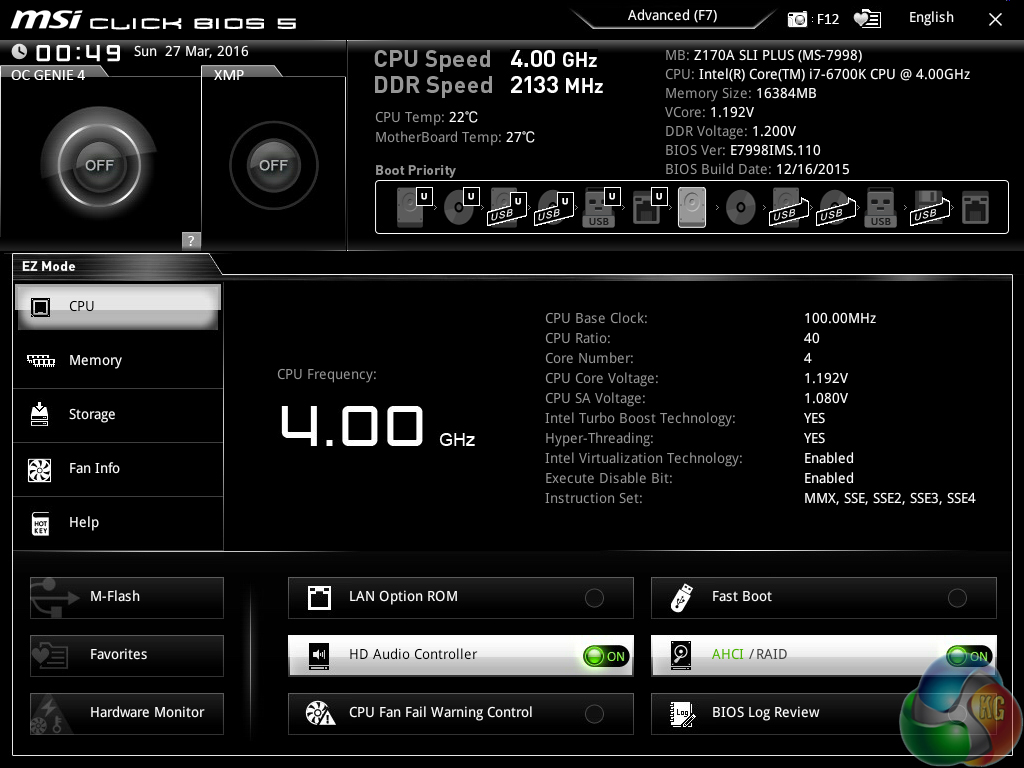Open Hardware Monitor
Screen dimensions: 1024x768
[x=127, y=714]
